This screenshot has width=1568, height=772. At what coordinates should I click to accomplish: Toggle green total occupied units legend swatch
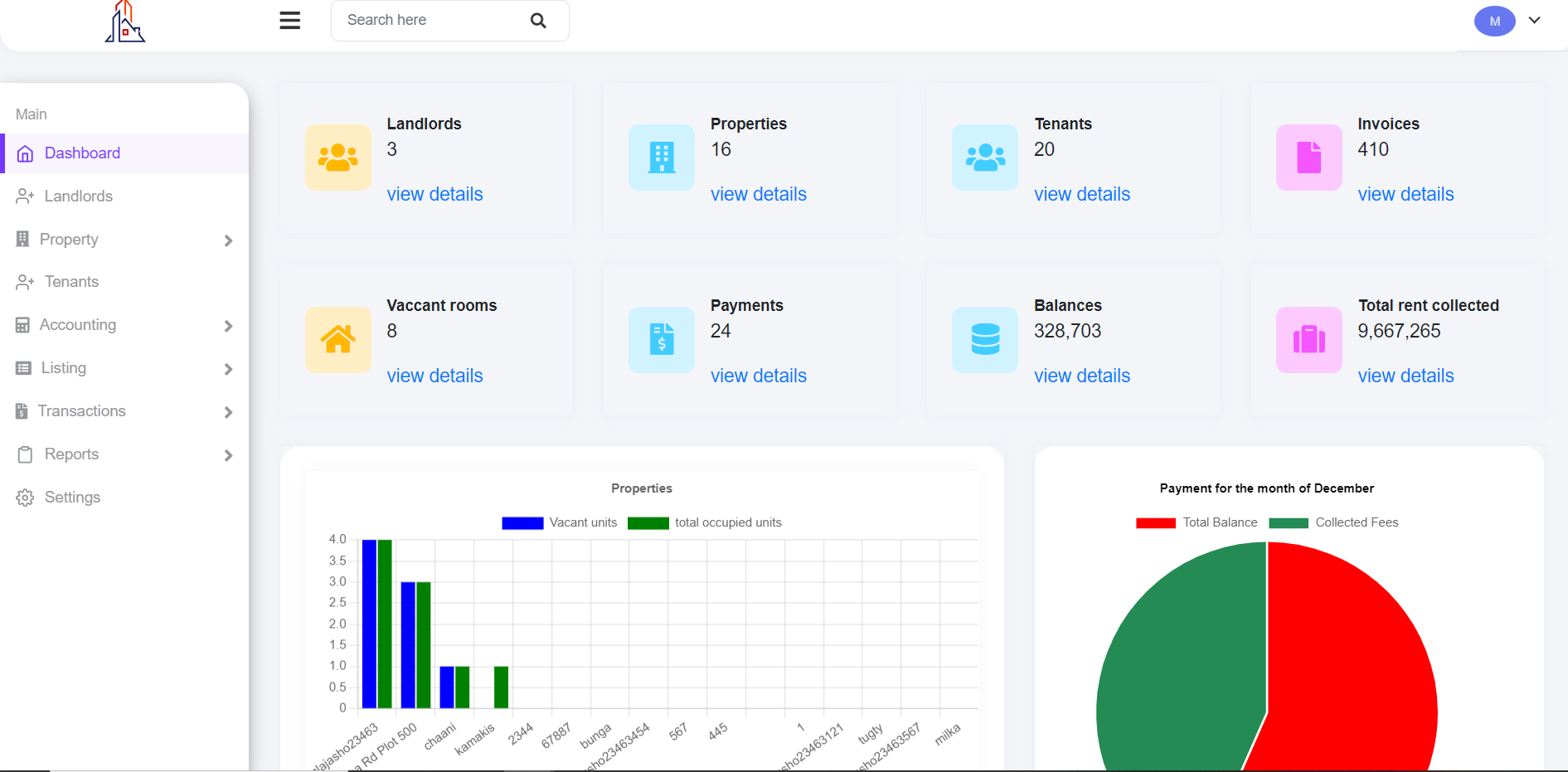(x=648, y=523)
